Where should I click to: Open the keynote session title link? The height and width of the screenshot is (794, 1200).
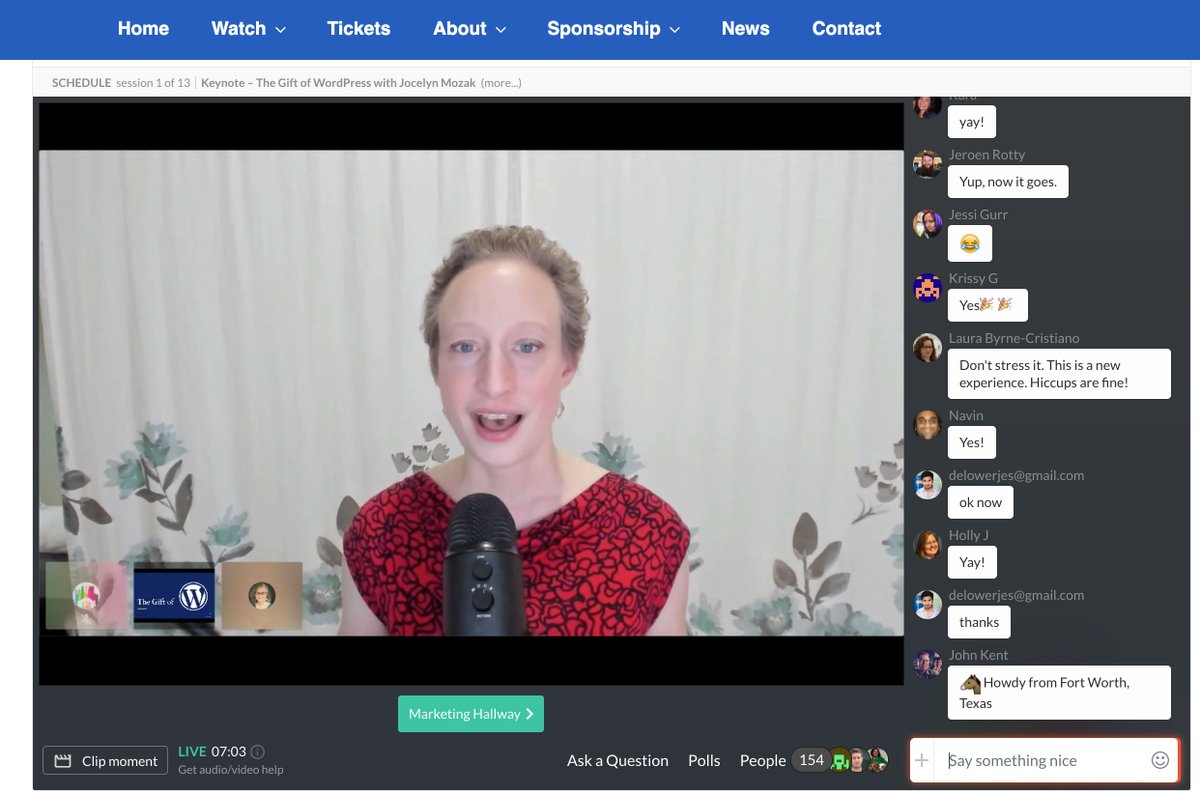338,83
